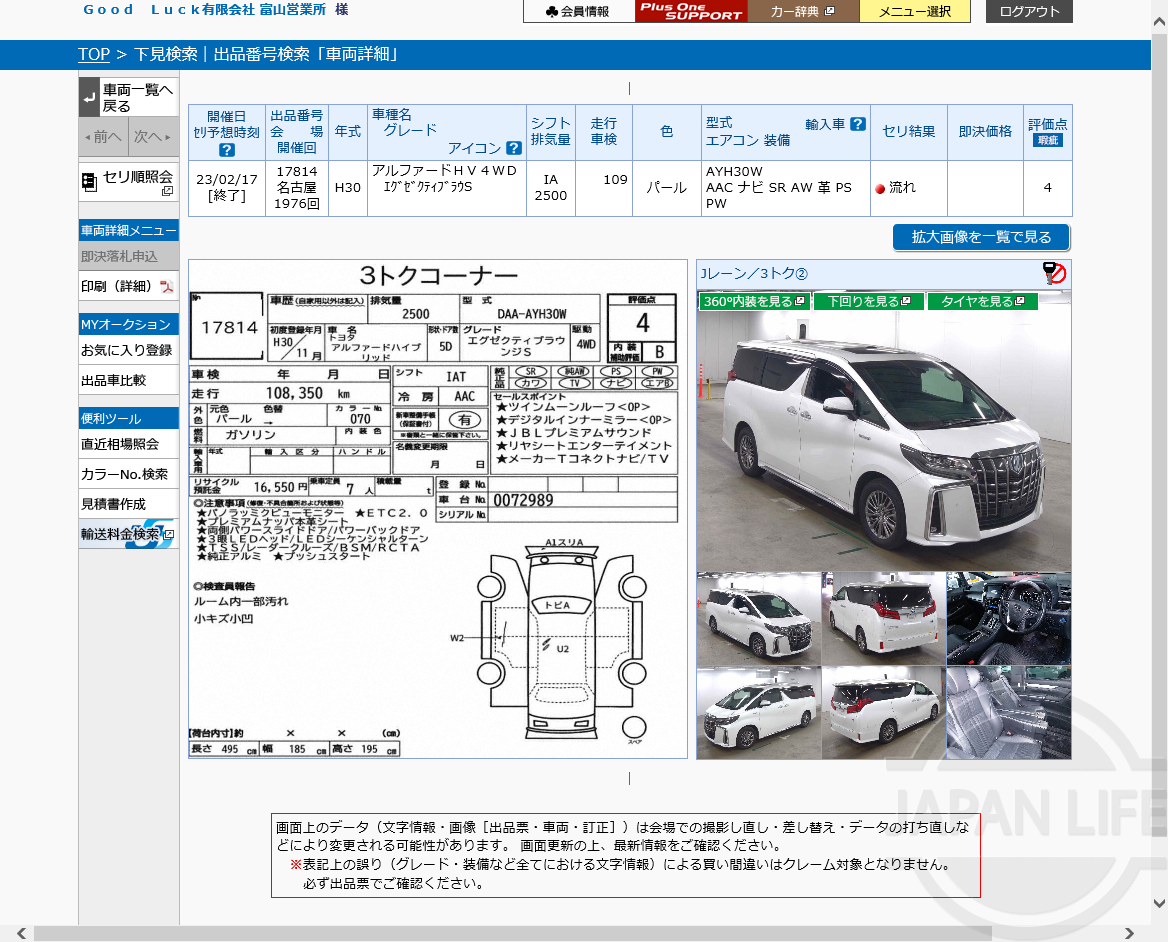Click the 会員情報 tab at top
Screen dimensions: 1168x942
[x=578, y=12]
